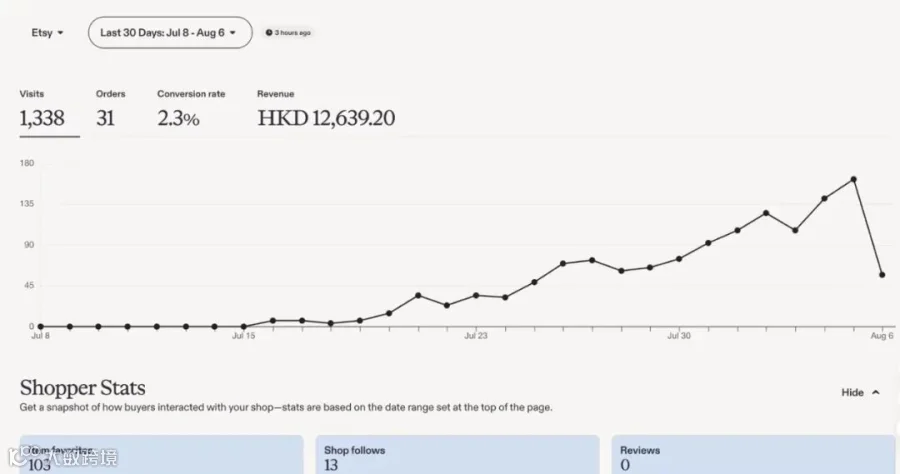Open the Shop follows card
Image resolution: width=900 pixels, height=474 pixels.
[x=457, y=454]
